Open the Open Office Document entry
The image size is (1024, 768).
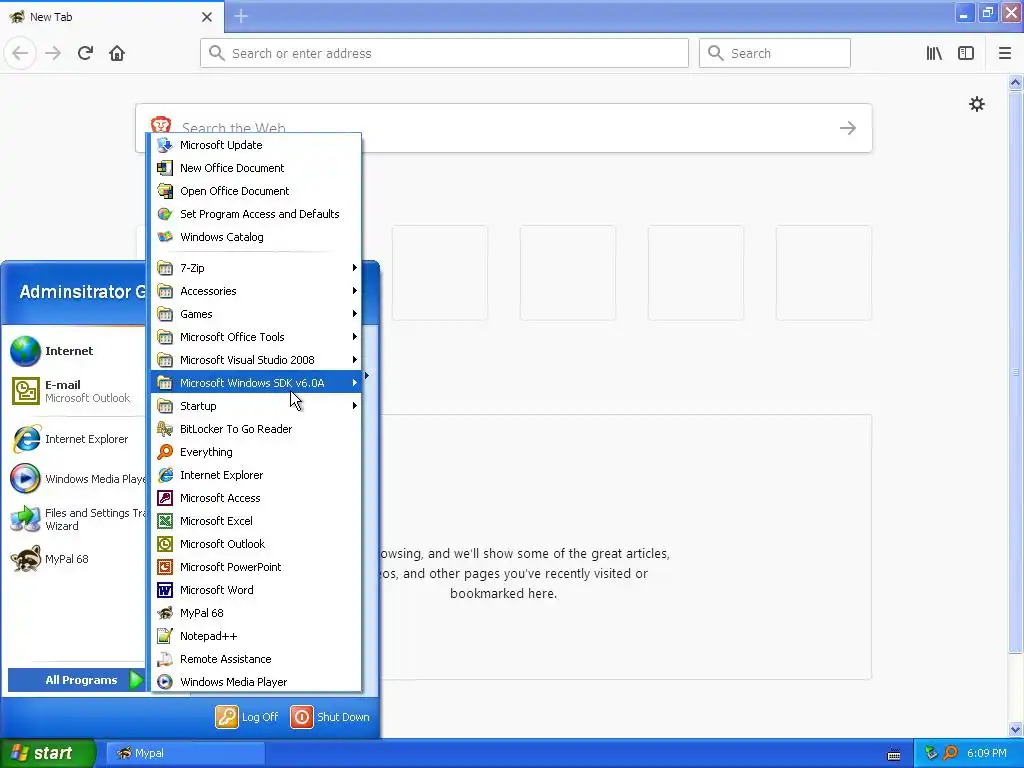[255, 191]
